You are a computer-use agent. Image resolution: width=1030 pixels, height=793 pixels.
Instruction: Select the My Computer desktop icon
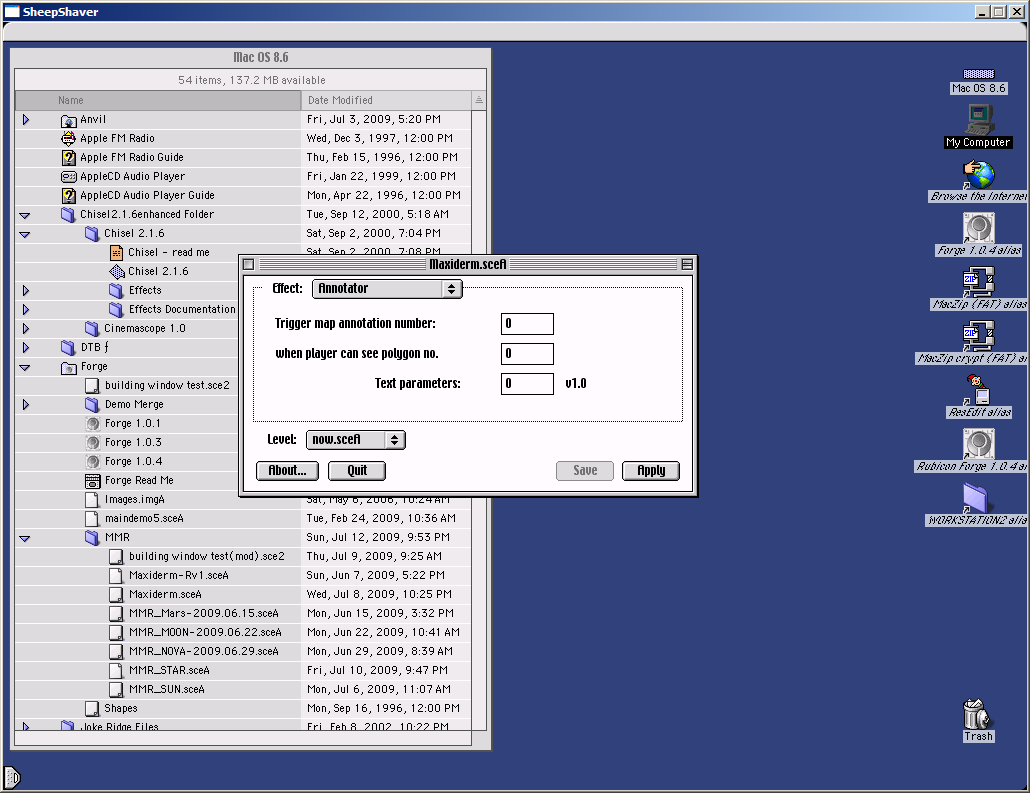pyautogui.click(x=978, y=120)
